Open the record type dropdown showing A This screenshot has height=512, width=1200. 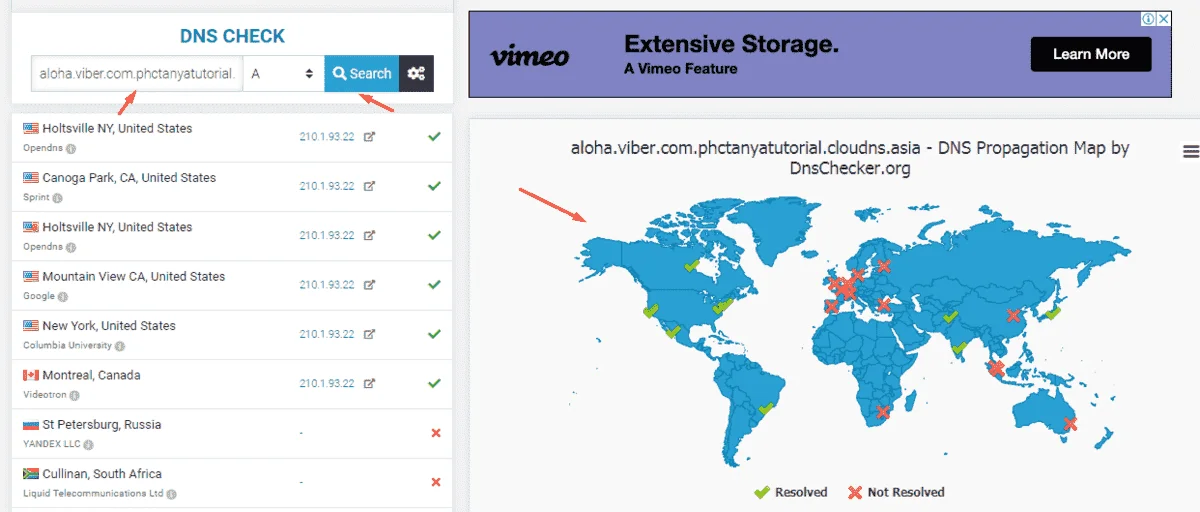283,73
